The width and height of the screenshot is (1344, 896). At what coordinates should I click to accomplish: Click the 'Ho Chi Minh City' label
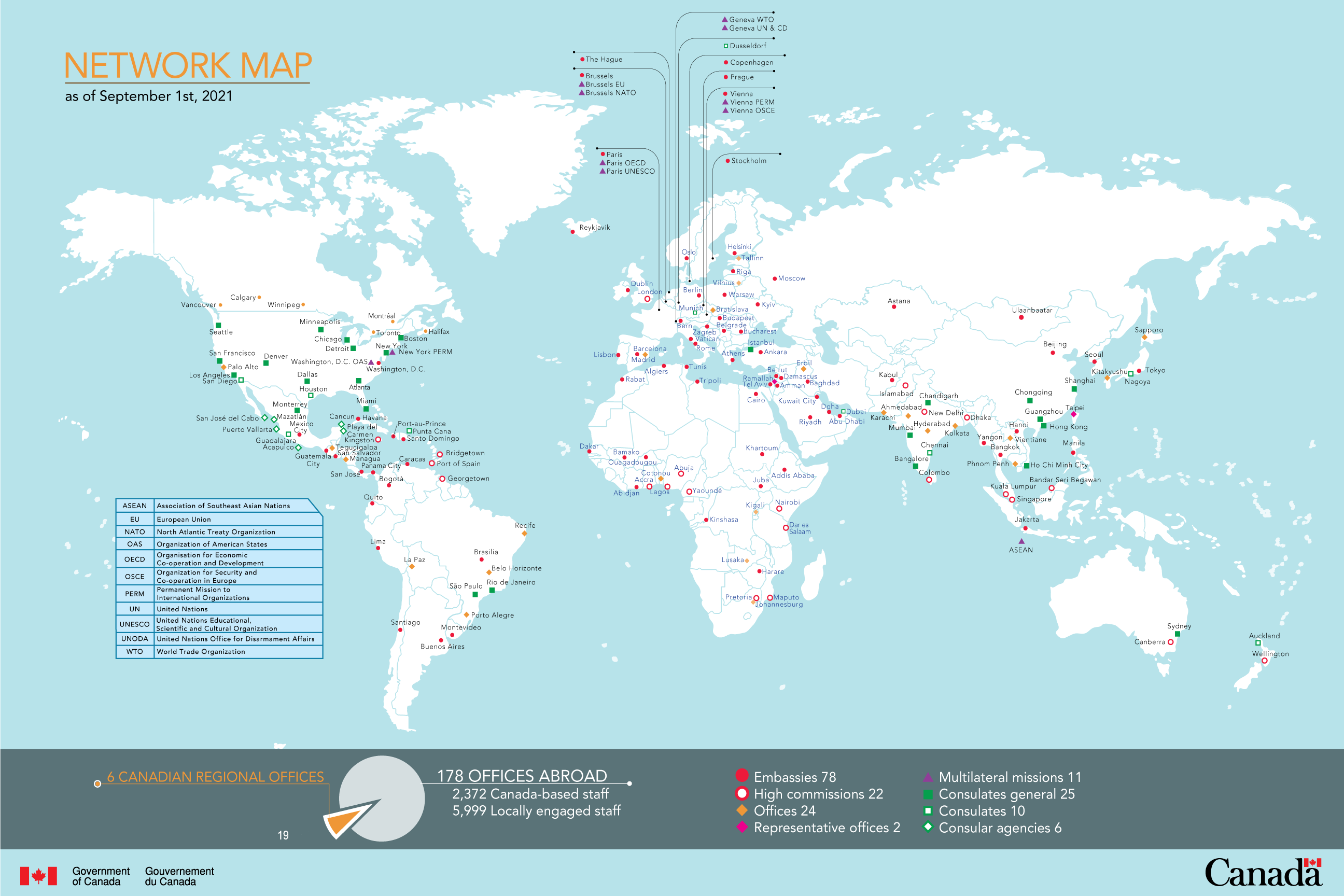click(x=1059, y=465)
